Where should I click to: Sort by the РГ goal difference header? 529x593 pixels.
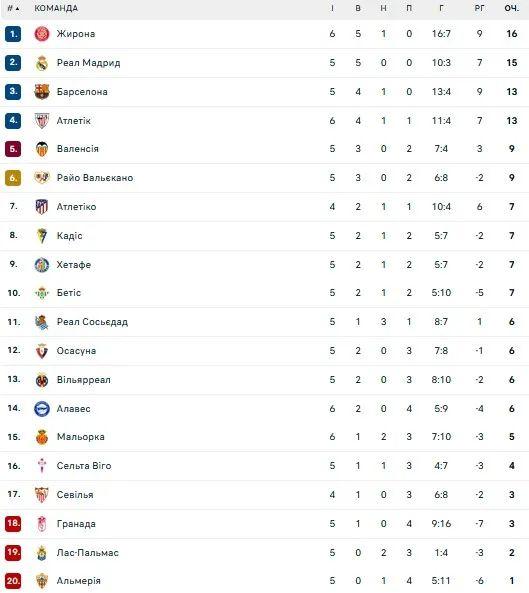pos(479,8)
